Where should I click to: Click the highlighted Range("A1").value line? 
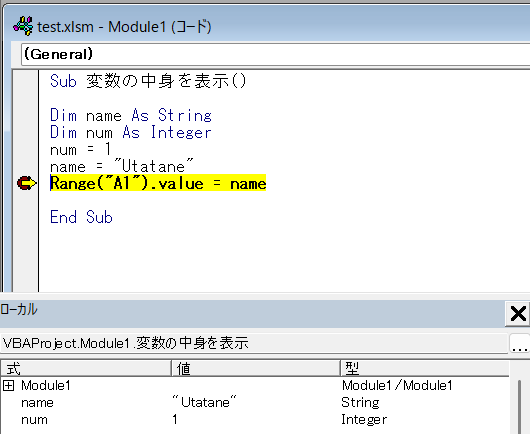pos(158,183)
